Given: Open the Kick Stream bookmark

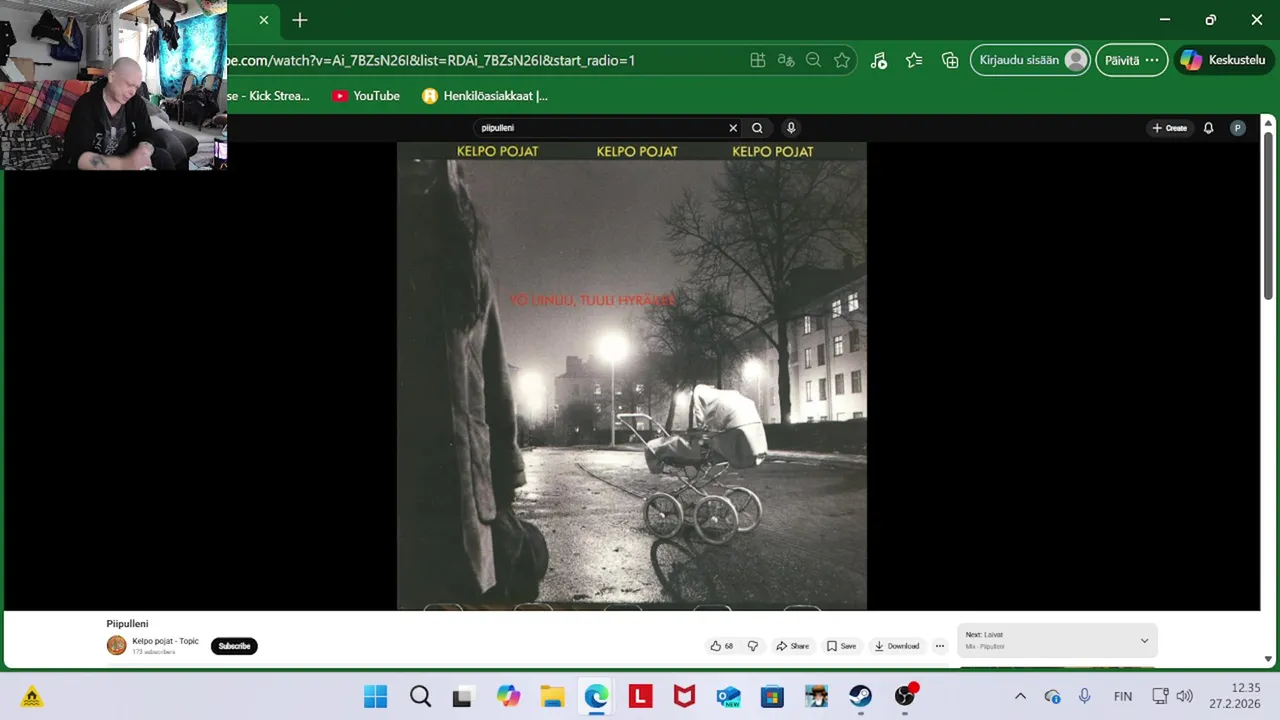Looking at the screenshot, I should click(x=268, y=96).
